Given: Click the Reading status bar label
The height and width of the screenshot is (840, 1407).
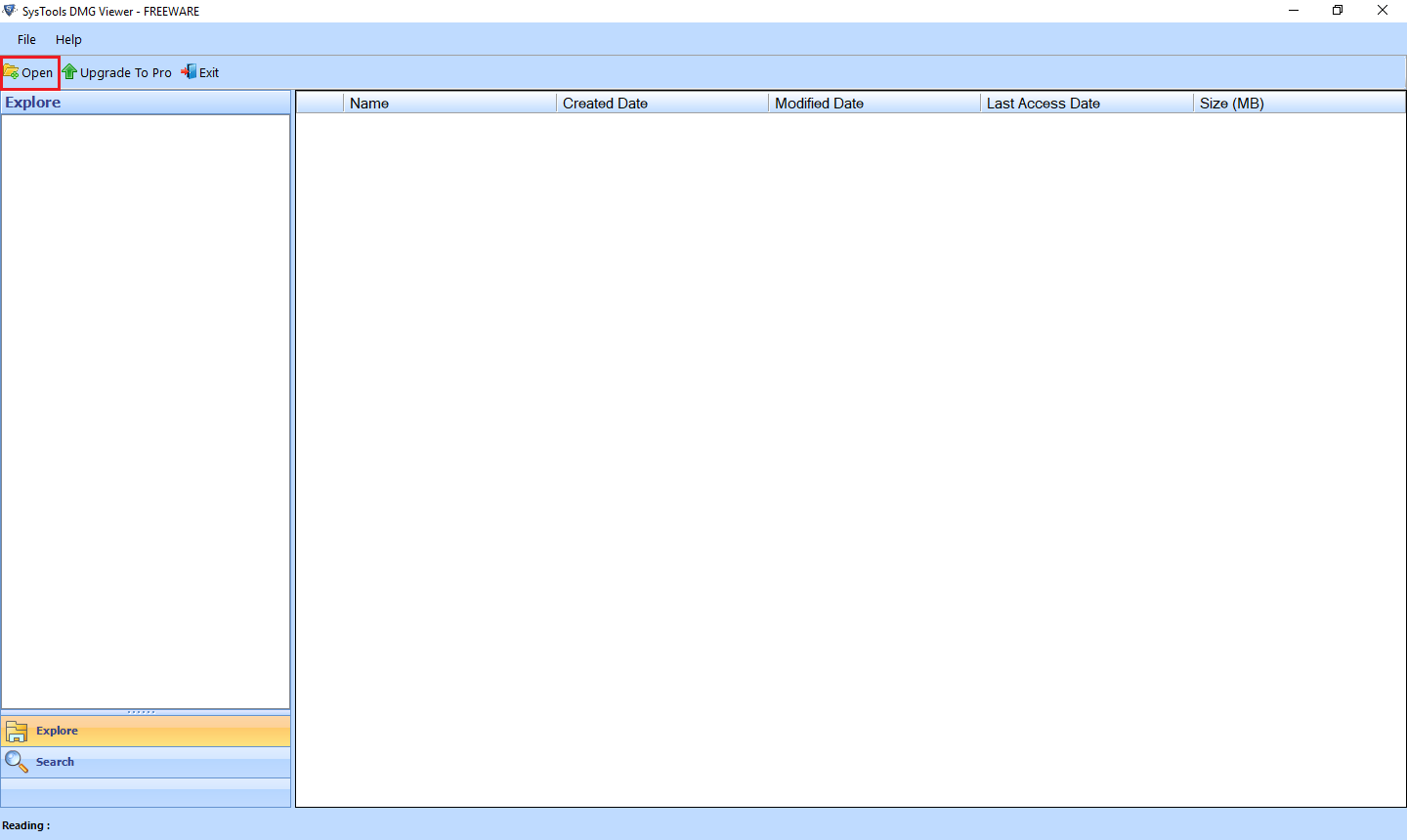Looking at the screenshot, I should tap(26, 825).
